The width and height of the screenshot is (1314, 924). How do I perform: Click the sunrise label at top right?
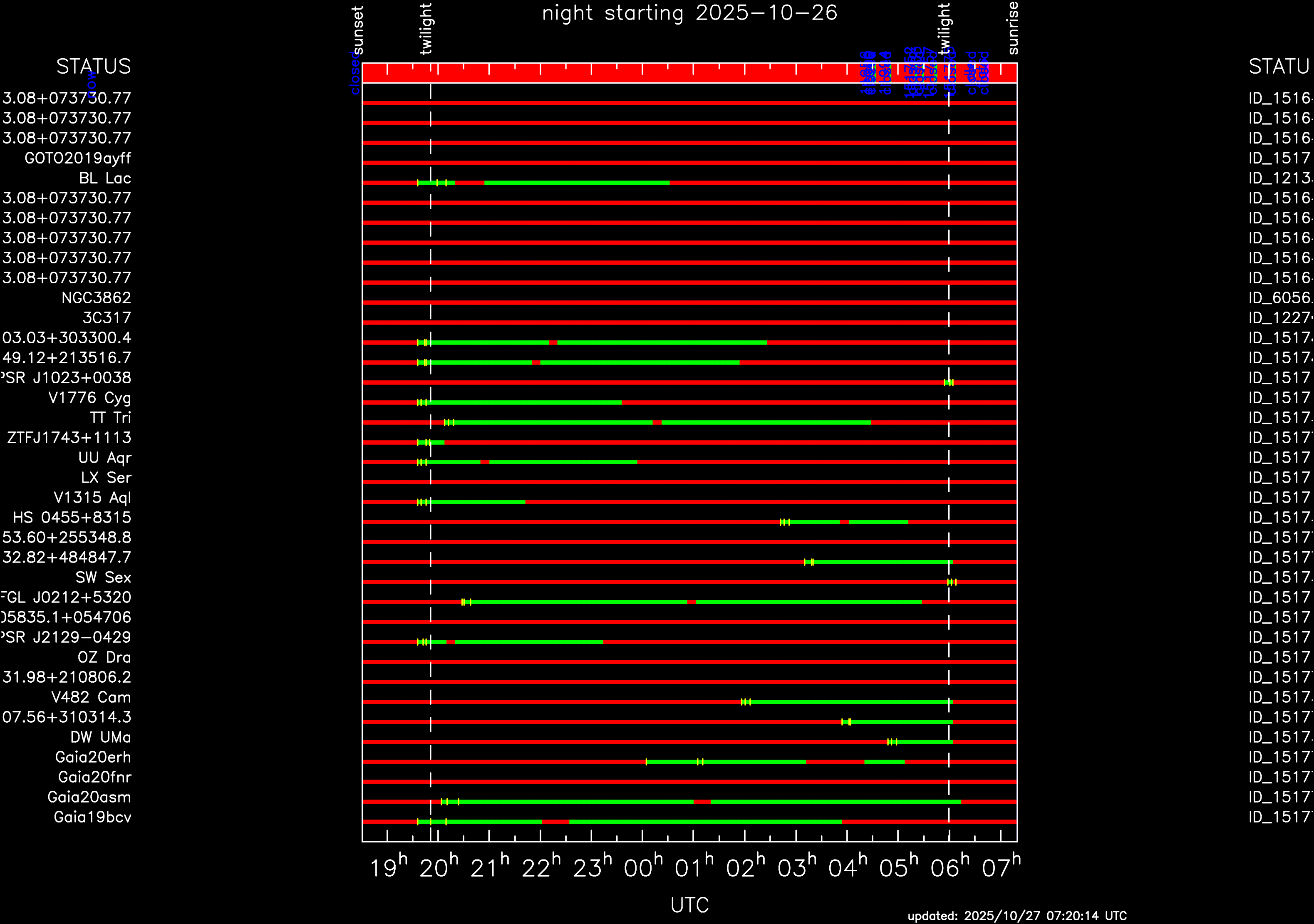1012,29
